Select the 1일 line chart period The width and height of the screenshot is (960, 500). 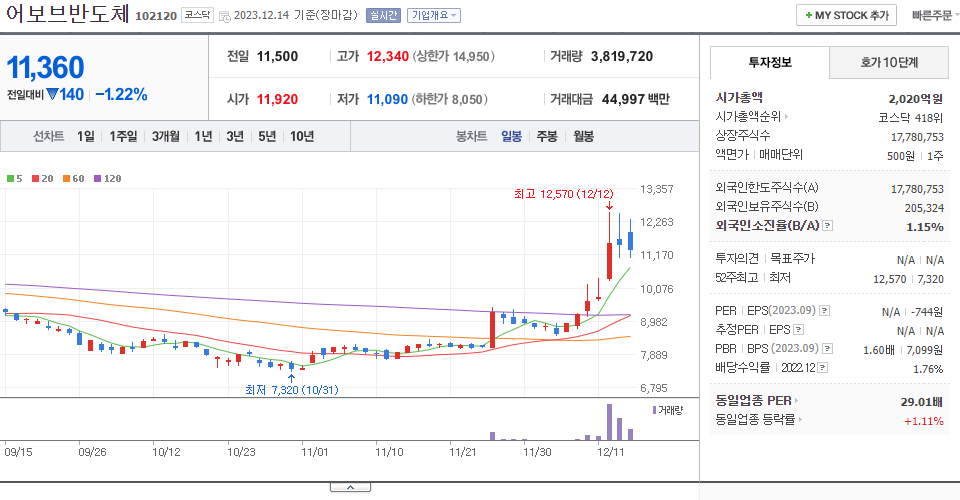click(86, 136)
